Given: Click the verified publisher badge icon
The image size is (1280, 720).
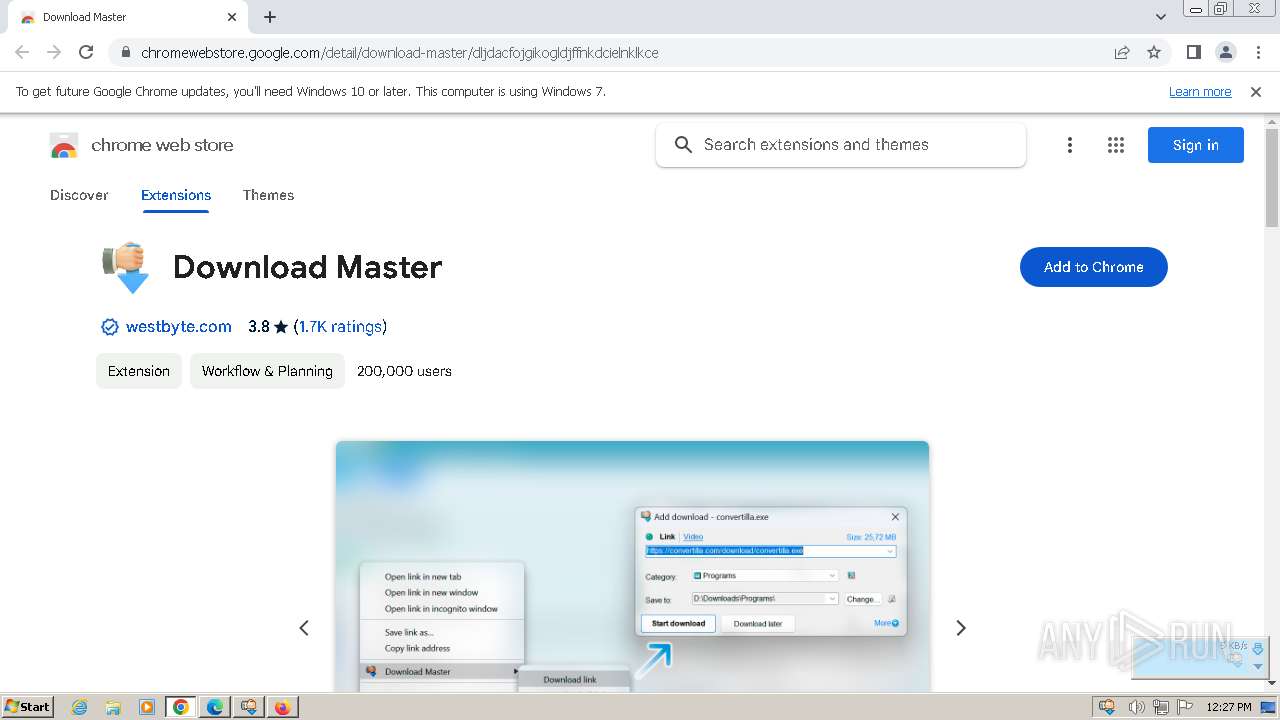Looking at the screenshot, I should click(x=110, y=327).
